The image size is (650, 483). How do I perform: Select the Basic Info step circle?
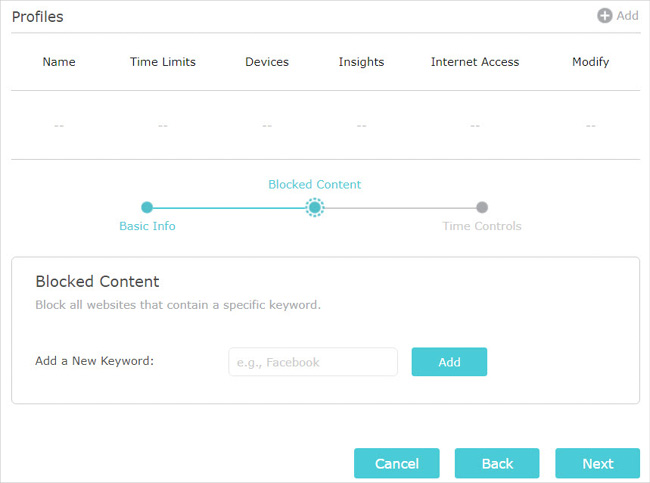[x=147, y=207]
